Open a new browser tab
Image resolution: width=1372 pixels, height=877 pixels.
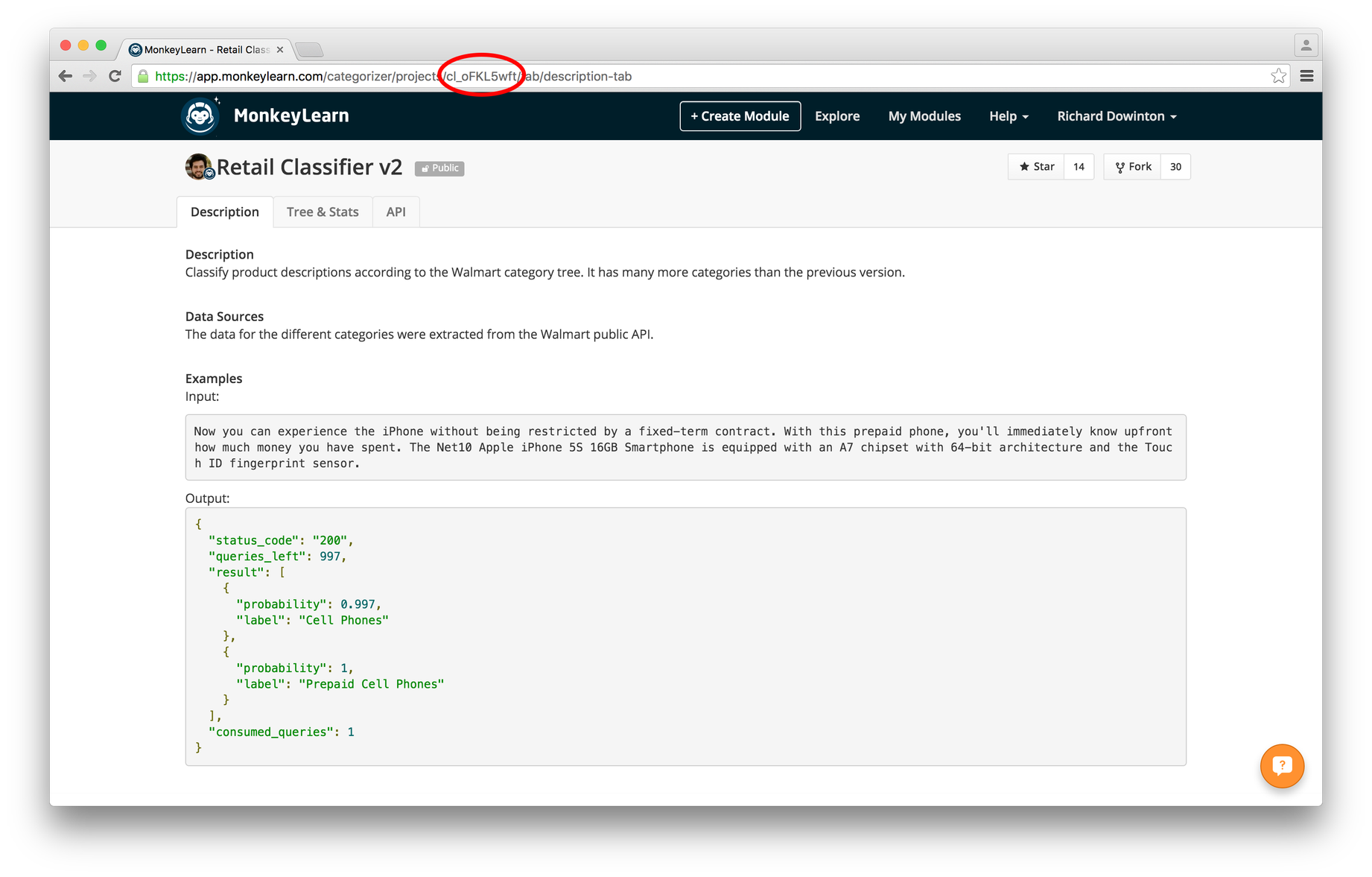[x=309, y=50]
